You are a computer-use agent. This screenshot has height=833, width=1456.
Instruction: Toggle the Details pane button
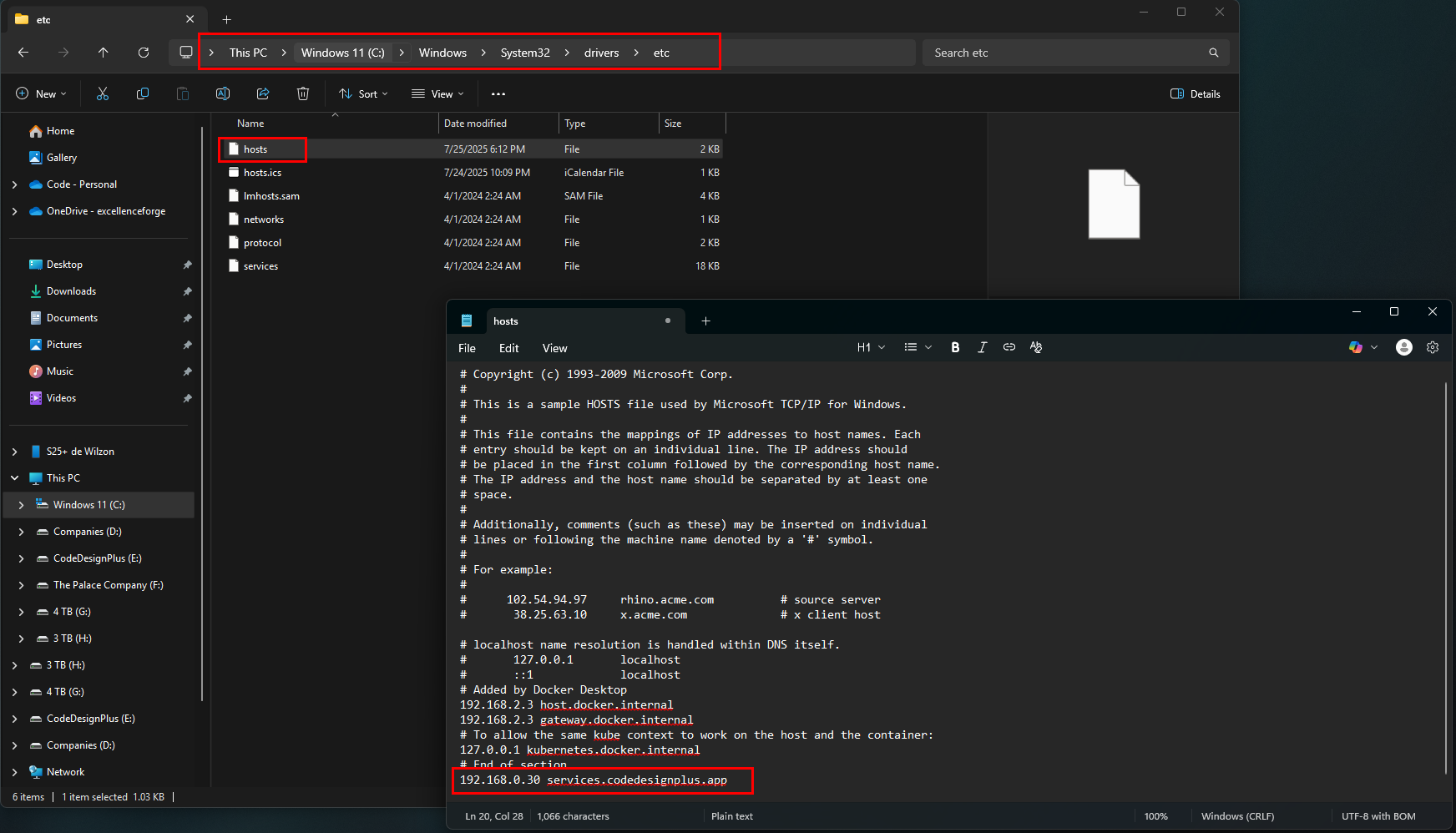[1196, 94]
